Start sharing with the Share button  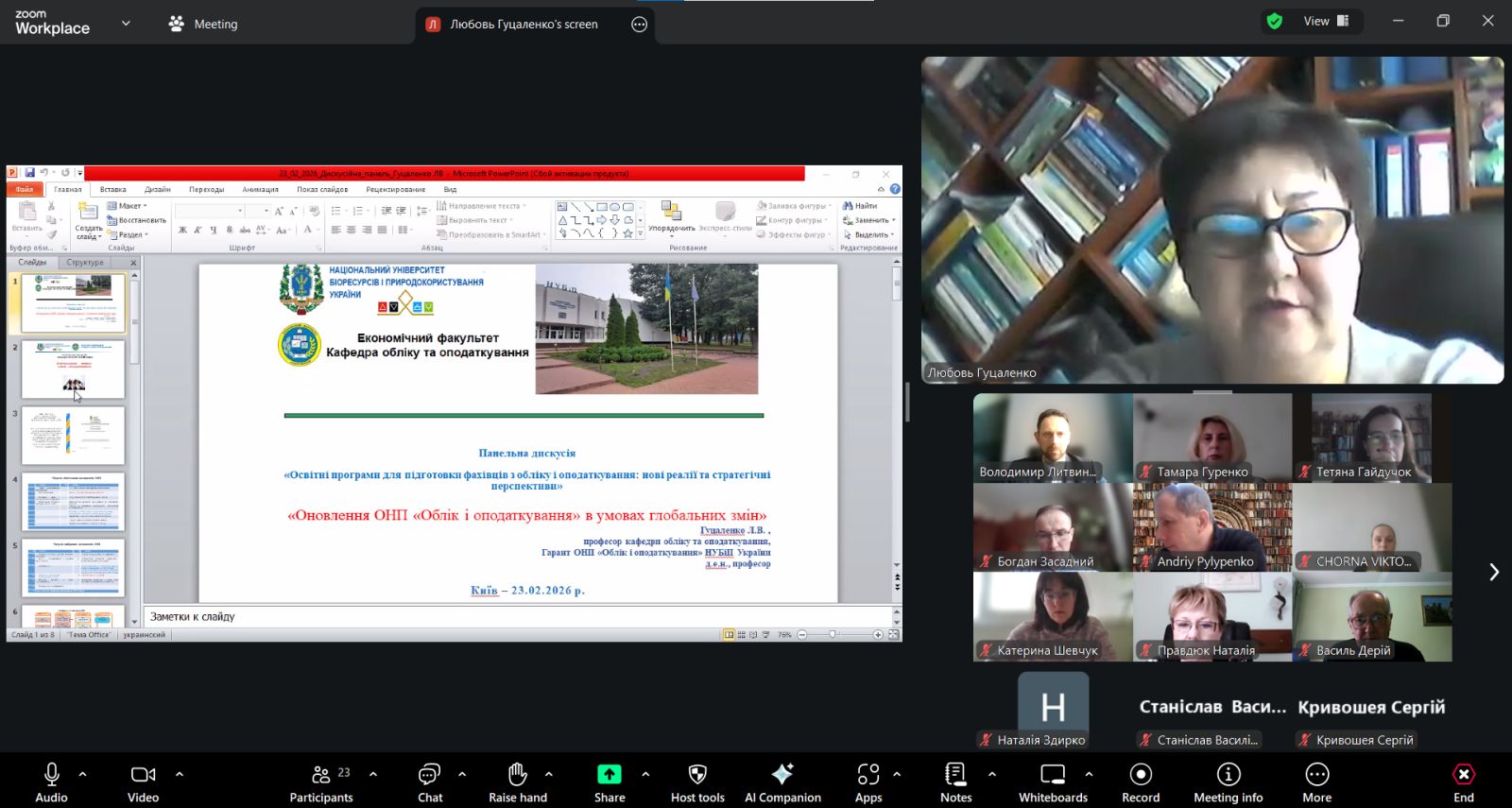coord(610,782)
